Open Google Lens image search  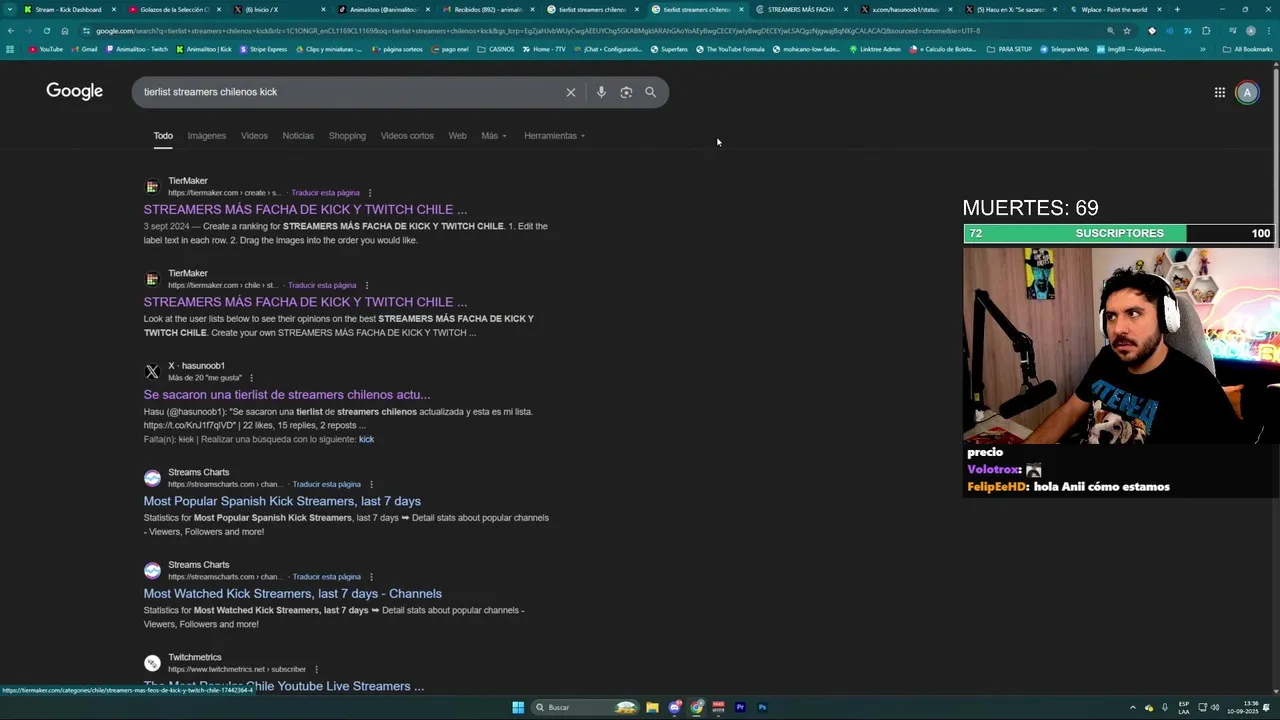[x=626, y=92]
